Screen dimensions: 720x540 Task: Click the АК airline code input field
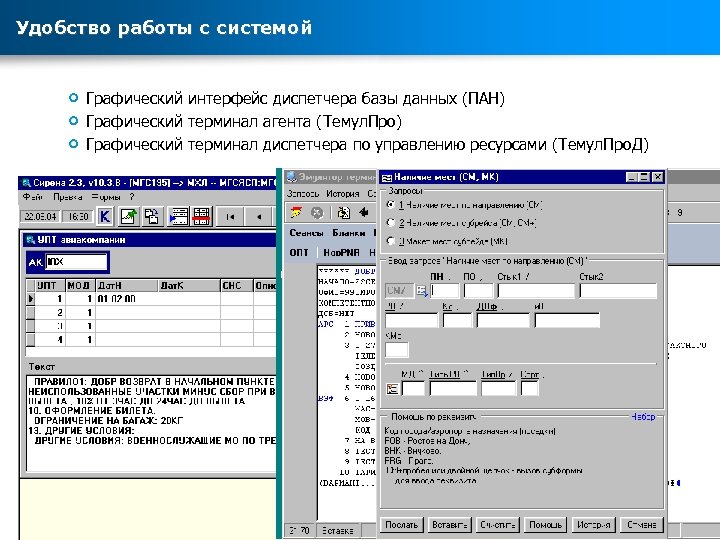[x=76, y=262]
